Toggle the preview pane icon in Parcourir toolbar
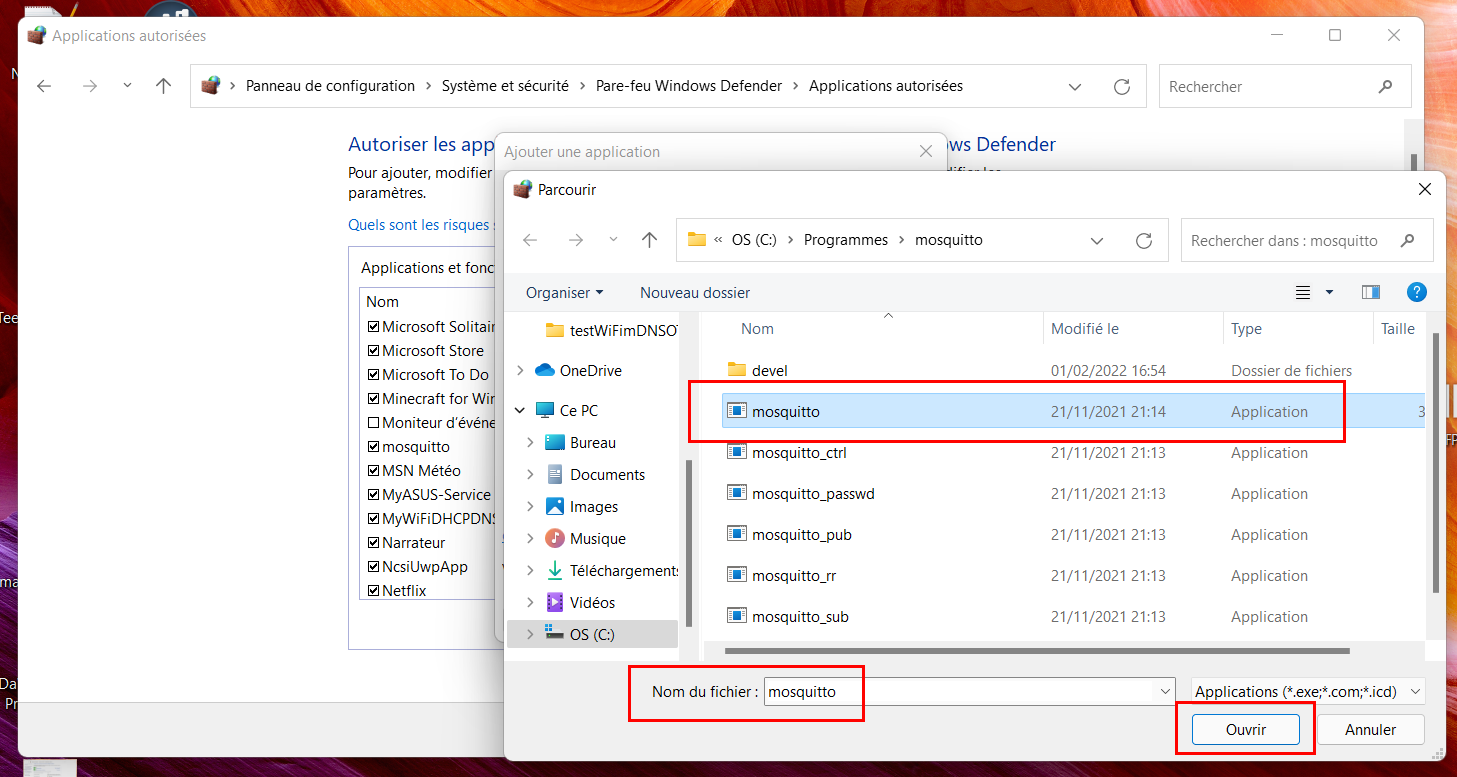 click(1371, 292)
